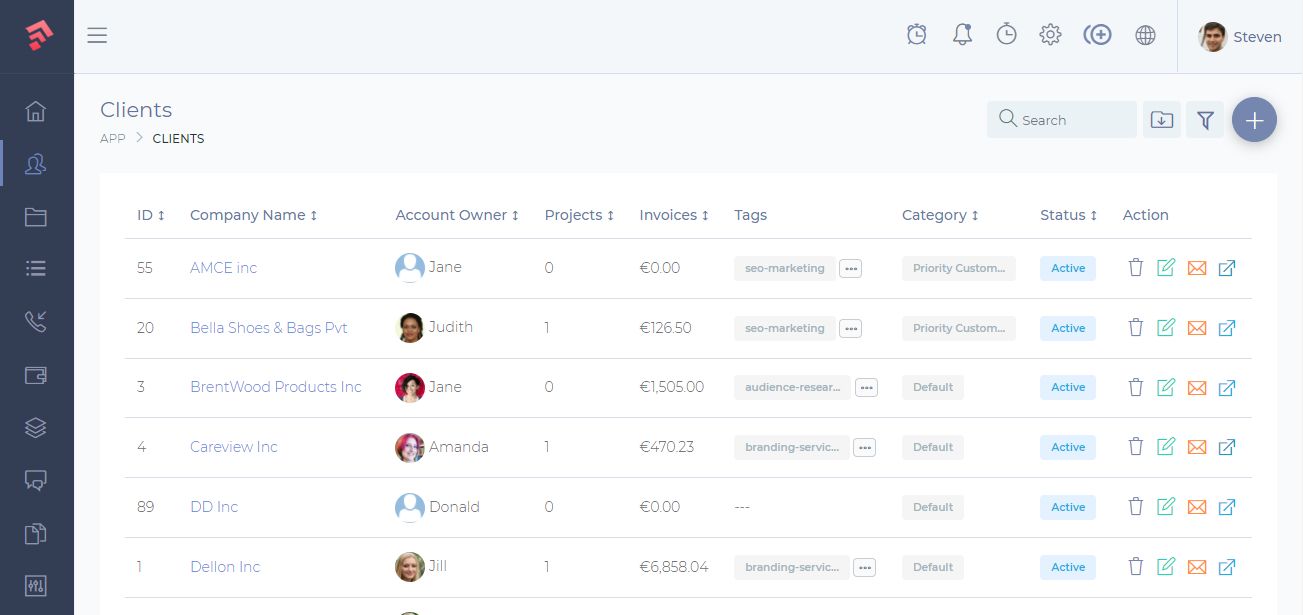Image resolution: width=1303 pixels, height=615 pixels.
Task: Open the calls section from the sidebar
Action: 36,321
